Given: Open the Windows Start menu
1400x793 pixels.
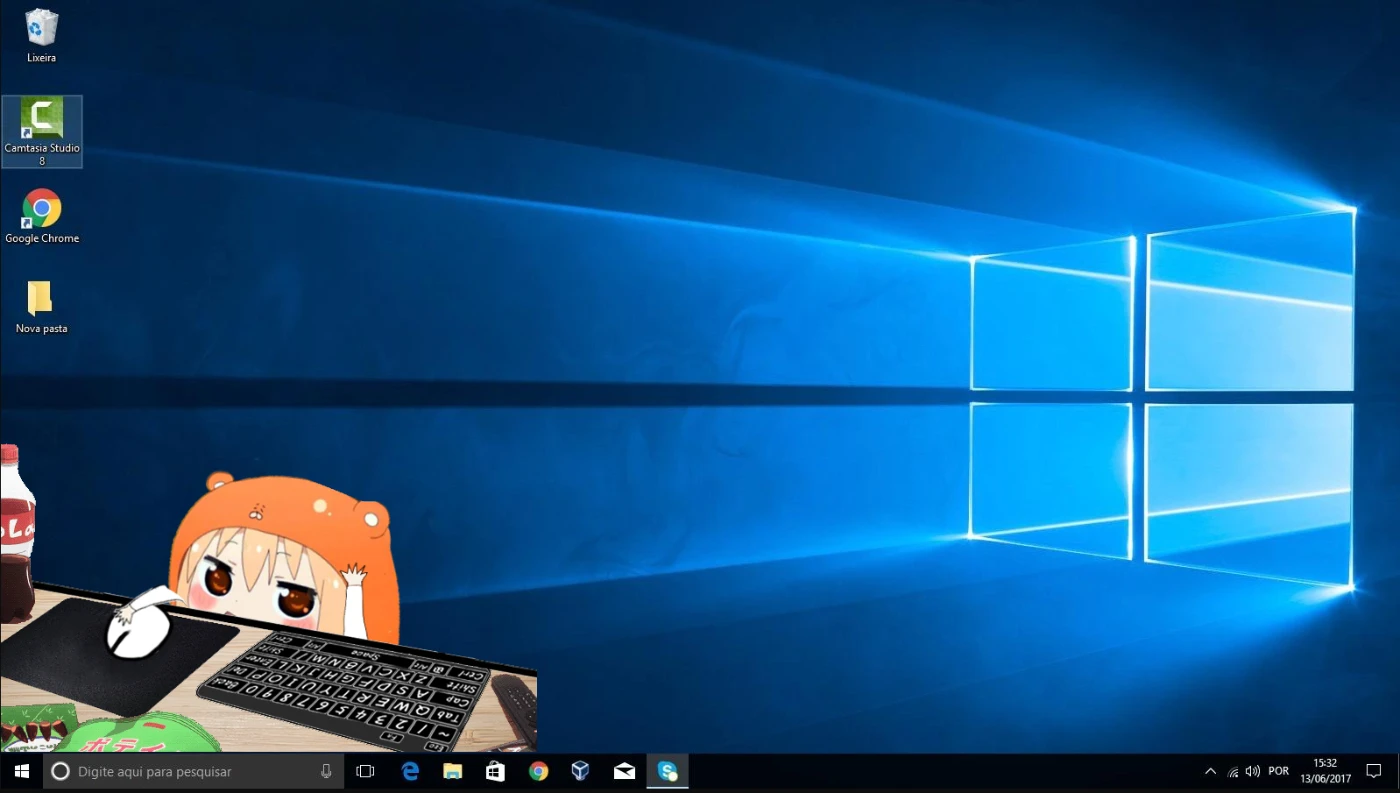Looking at the screenshot, I should 21,771.
